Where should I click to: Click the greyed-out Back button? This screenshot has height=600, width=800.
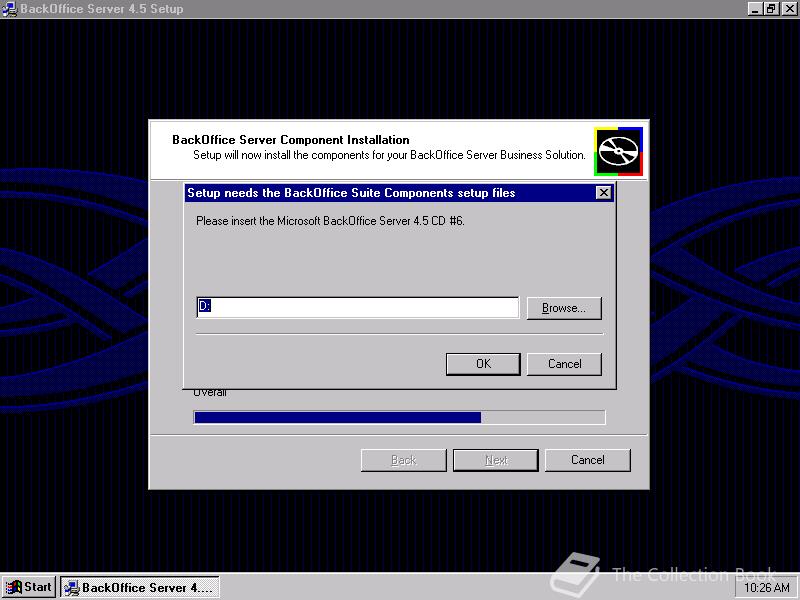pyautogui.click(x=404, y=460)
